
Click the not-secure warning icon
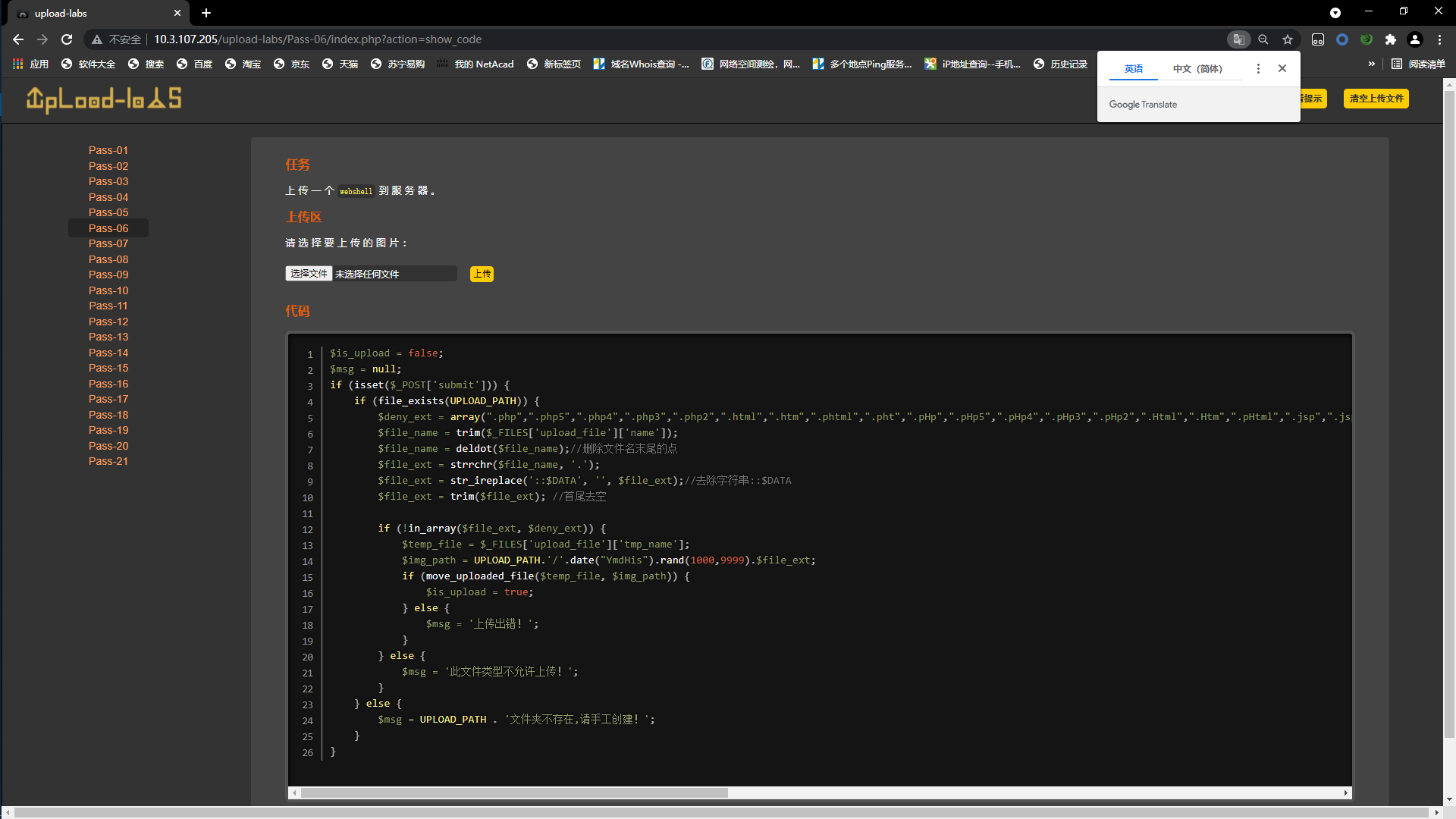(x=97, y=39)
